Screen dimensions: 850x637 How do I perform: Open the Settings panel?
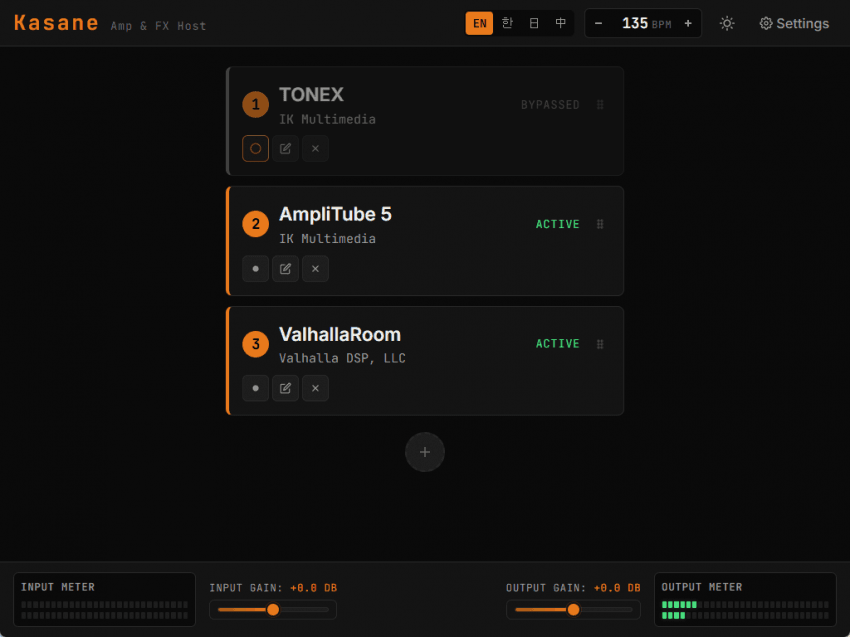[x=794, y=23]
